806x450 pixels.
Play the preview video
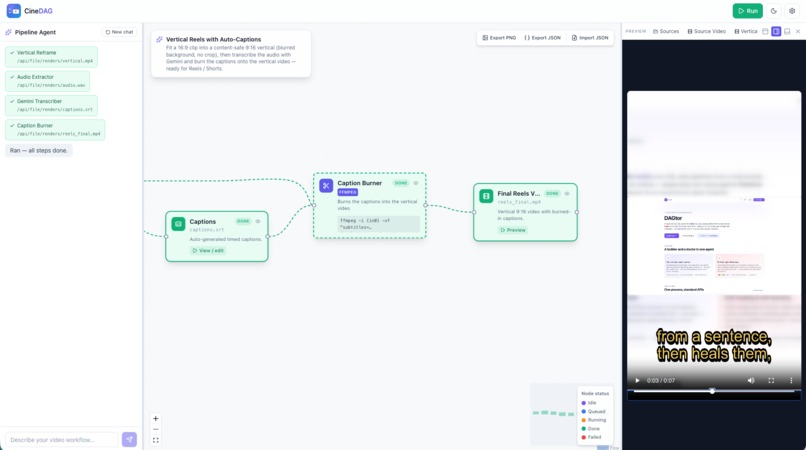[637, 381]
